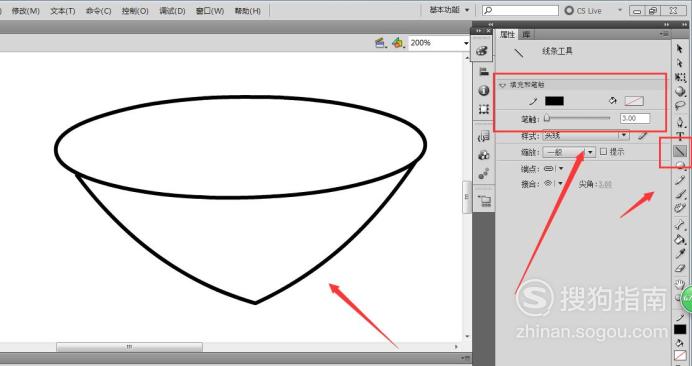Open the 样式 stroke style dropdown
The image size is (692, 366).
[586, 136]
